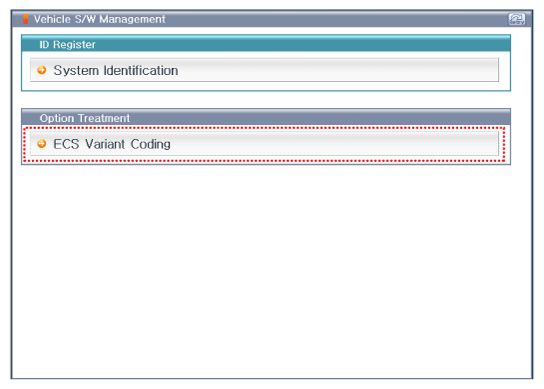This screenshot has width=544, height=389.
Task: Click the setup icon in title bar
Action: tap(517, 19)
